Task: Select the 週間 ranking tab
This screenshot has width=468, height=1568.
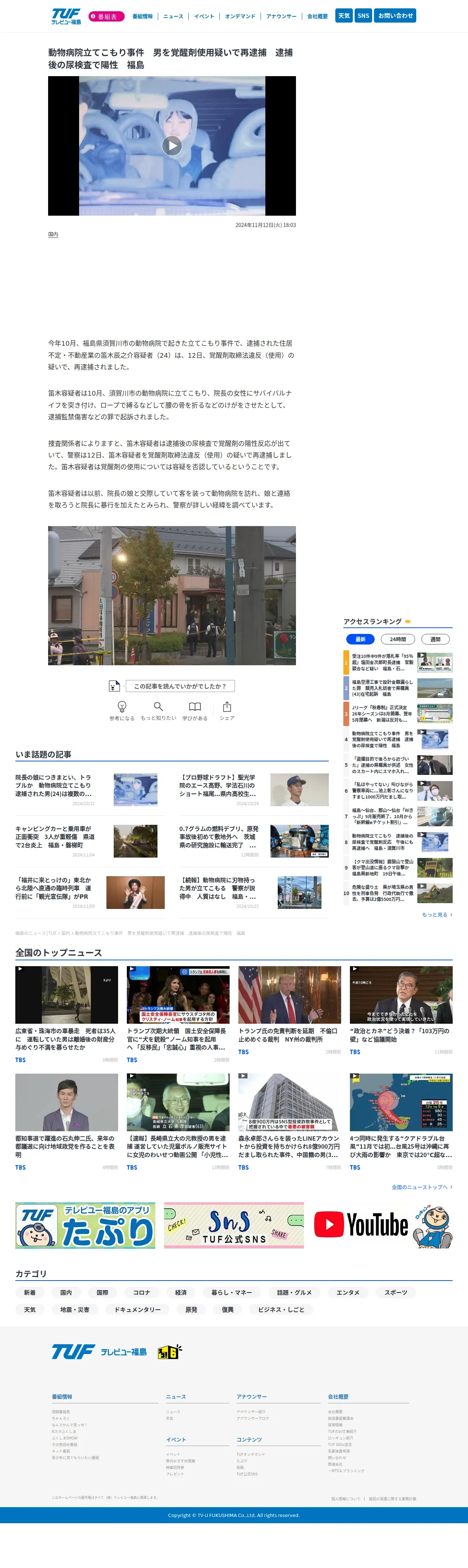Action: pyautogui.click(x=435, y=639)
